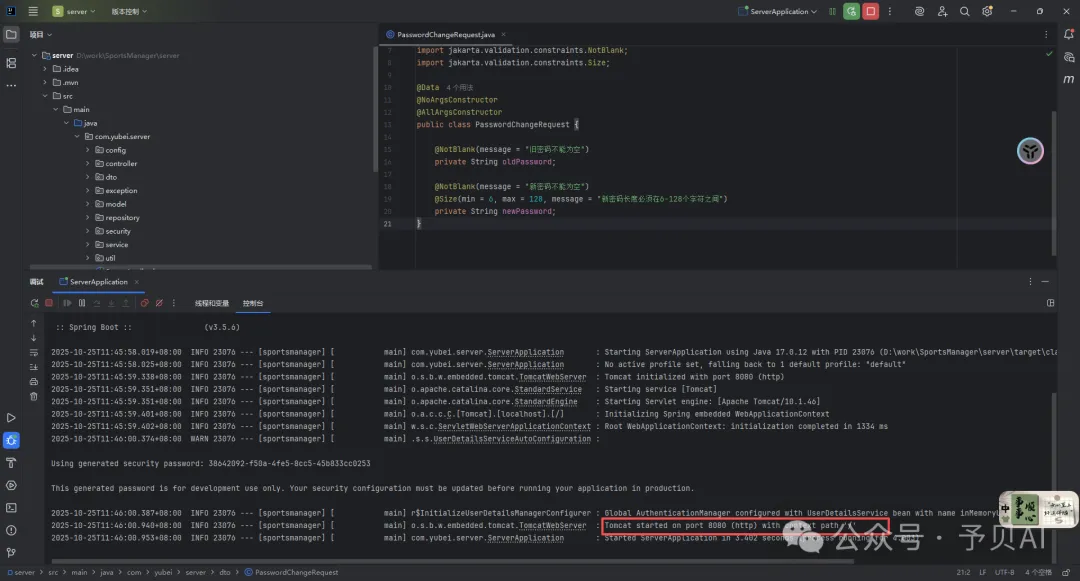
Task: Expand the .mvn folder
Action: point(45,82)
